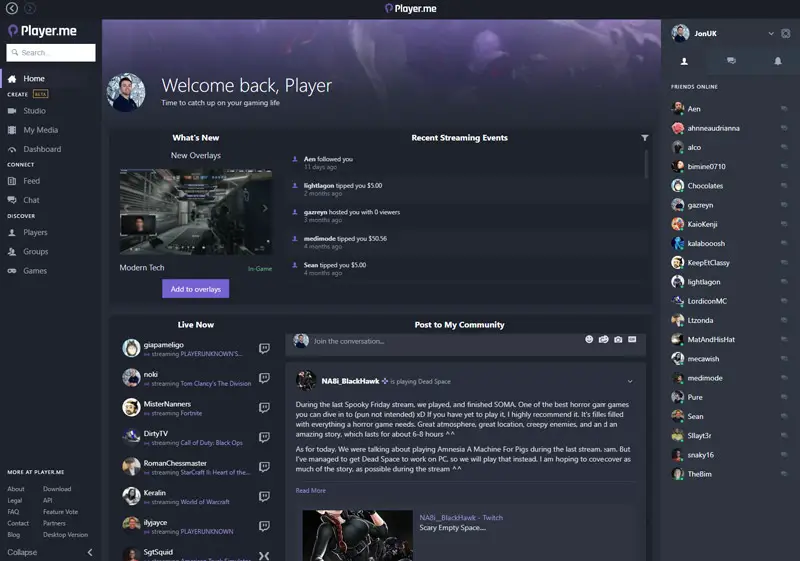Open the Feed page
Viewport: 800px width, 561px height.
point(31,181)
